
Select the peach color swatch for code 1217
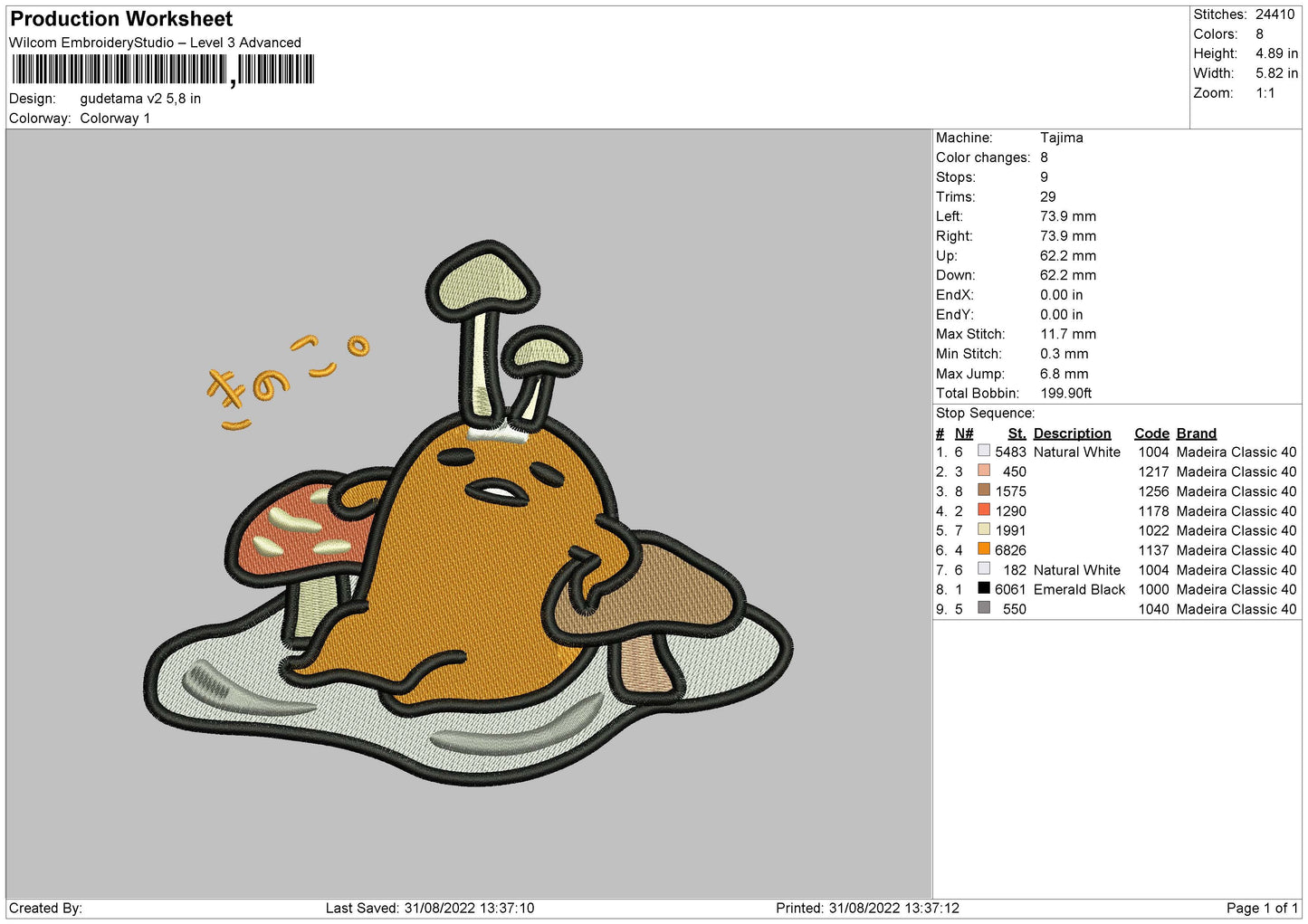click(984, 471)
